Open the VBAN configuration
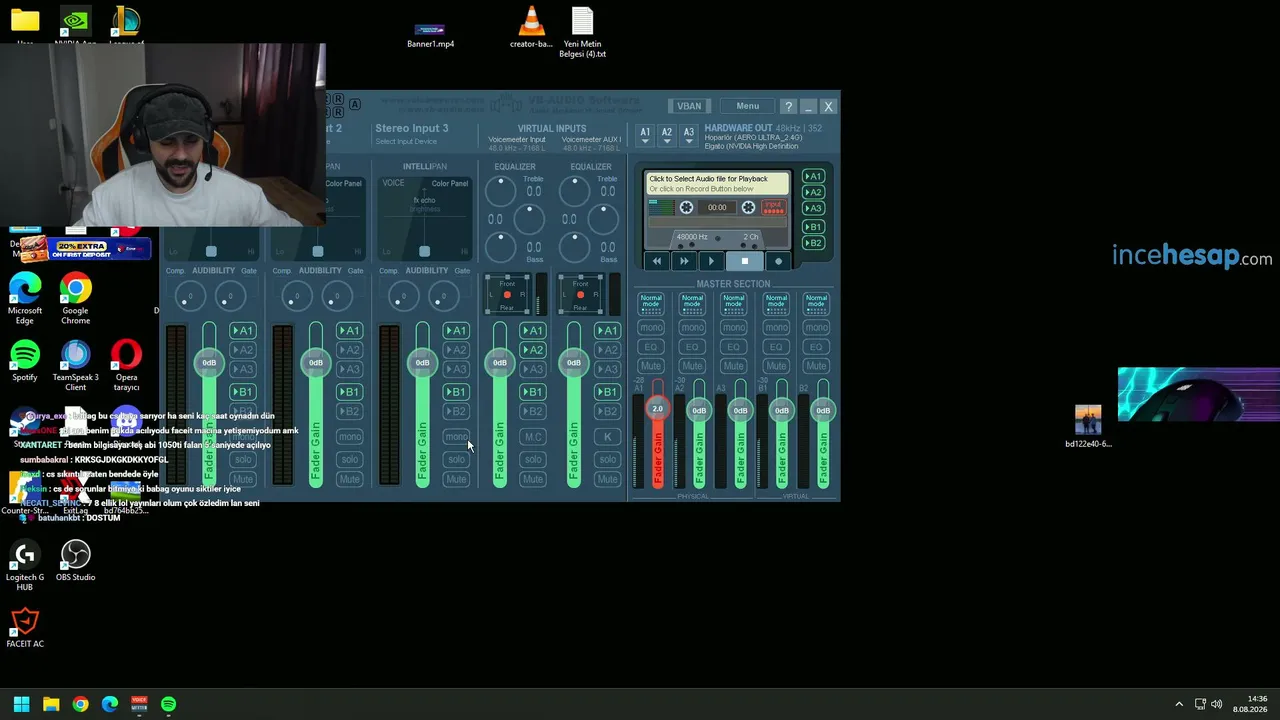This screenshot has width=1280, height=720. tap(689, 106)
